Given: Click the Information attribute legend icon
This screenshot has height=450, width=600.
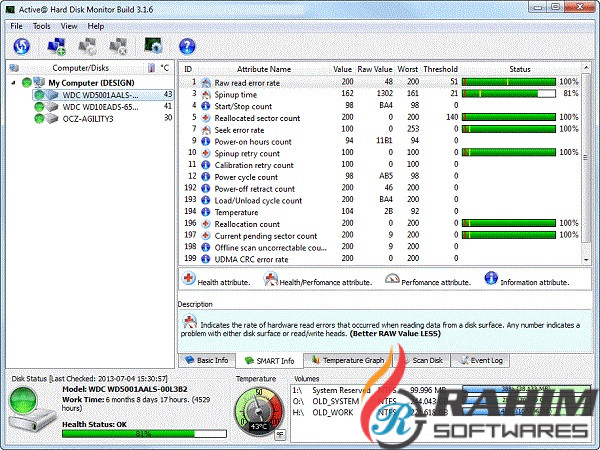Looking at the screenshot, I should 491,278.
